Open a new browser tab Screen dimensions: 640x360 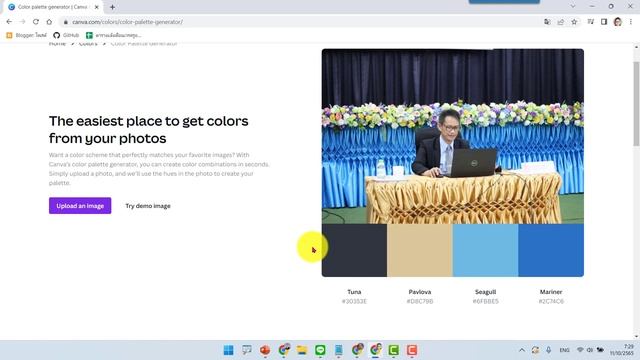(112, 7)
